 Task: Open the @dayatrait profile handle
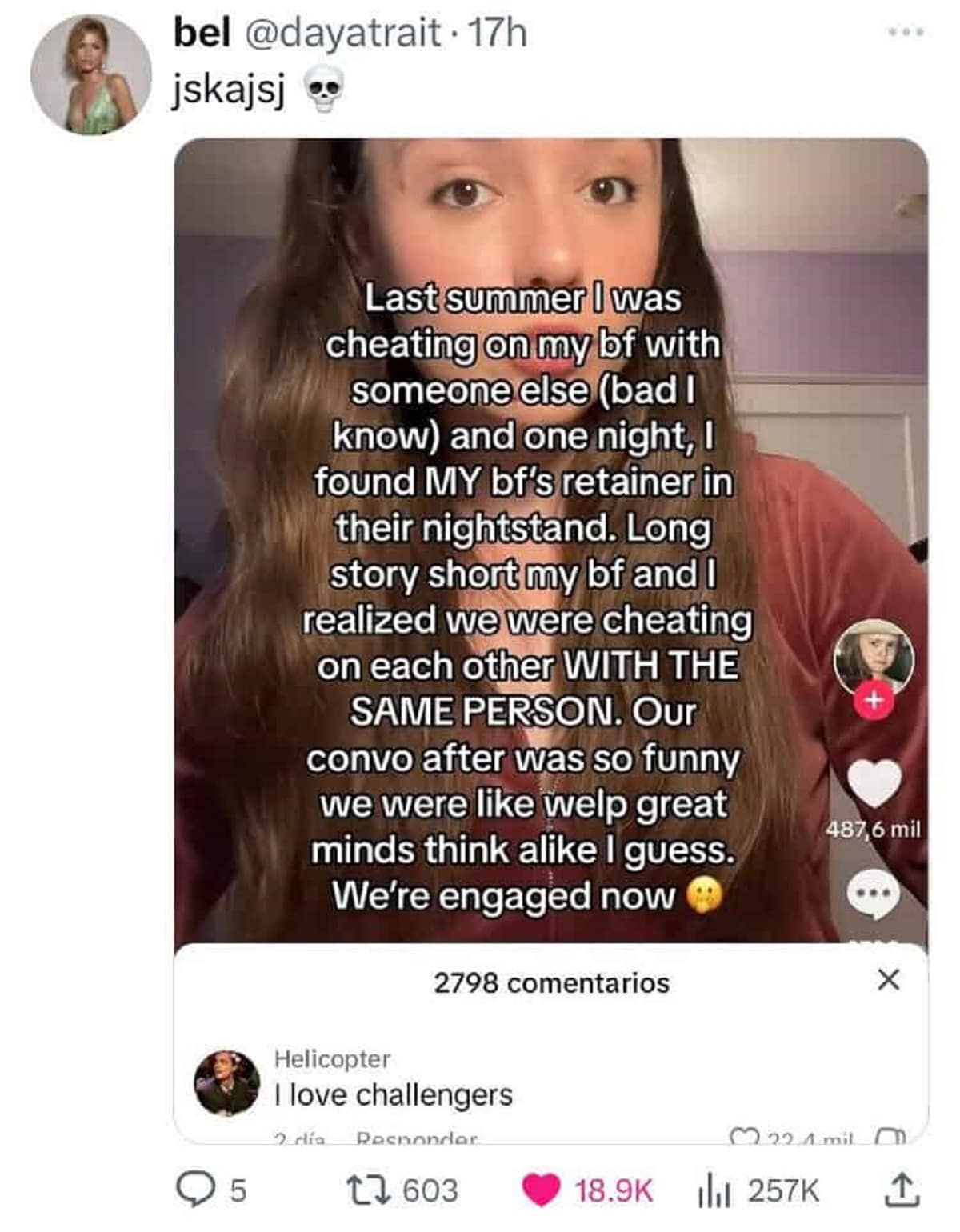[341, 33]
